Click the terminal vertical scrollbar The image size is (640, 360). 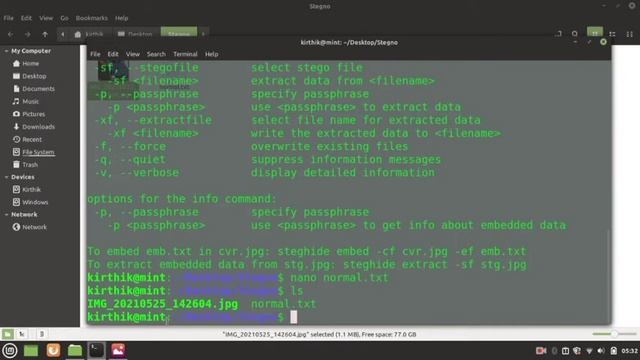608,276
